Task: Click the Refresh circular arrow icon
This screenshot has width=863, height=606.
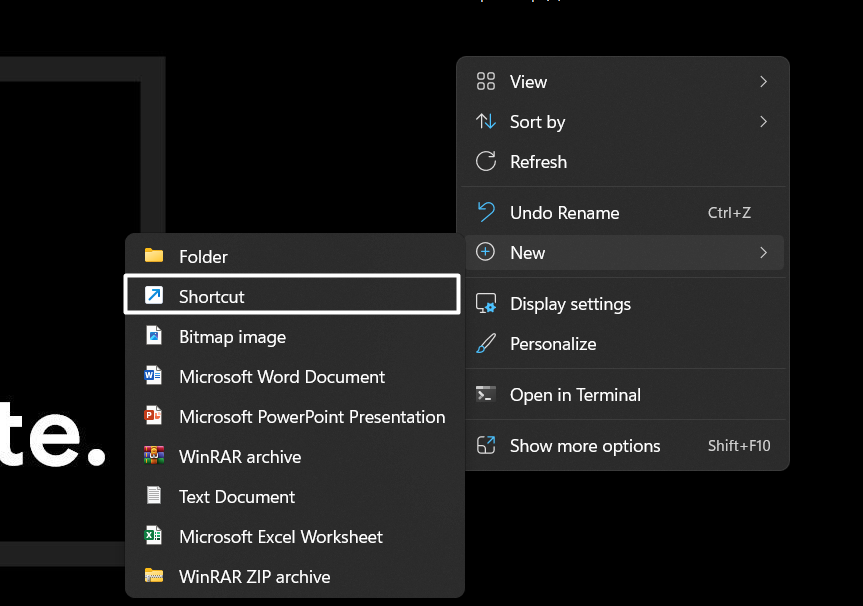Action: [x=486, y=161]
